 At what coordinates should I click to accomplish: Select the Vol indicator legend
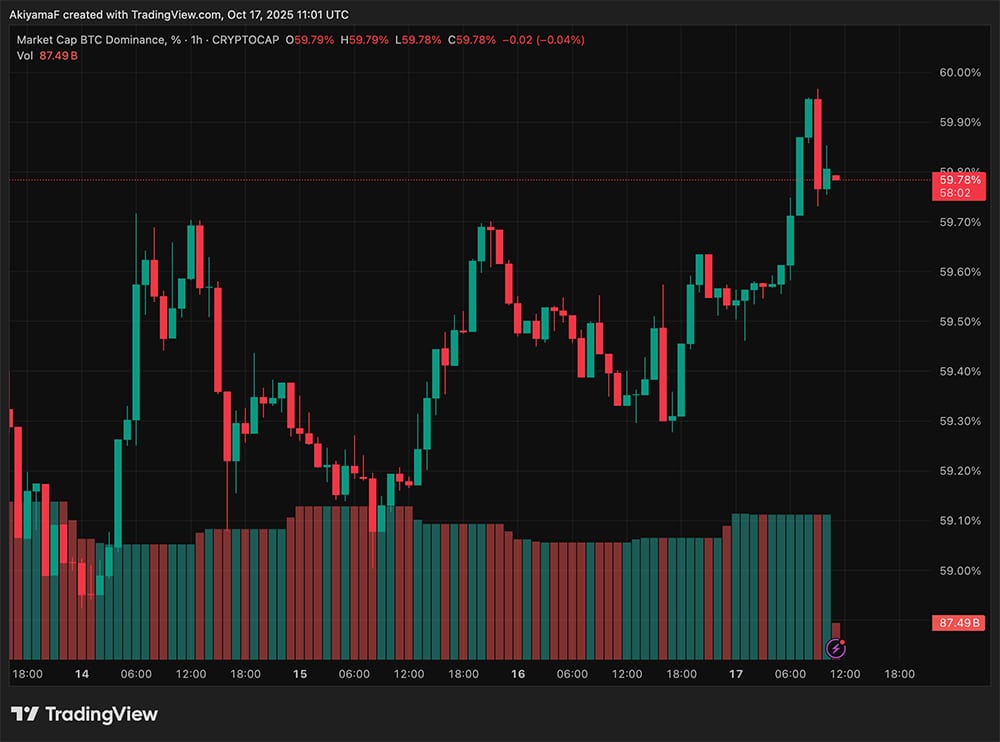[26, 55]
